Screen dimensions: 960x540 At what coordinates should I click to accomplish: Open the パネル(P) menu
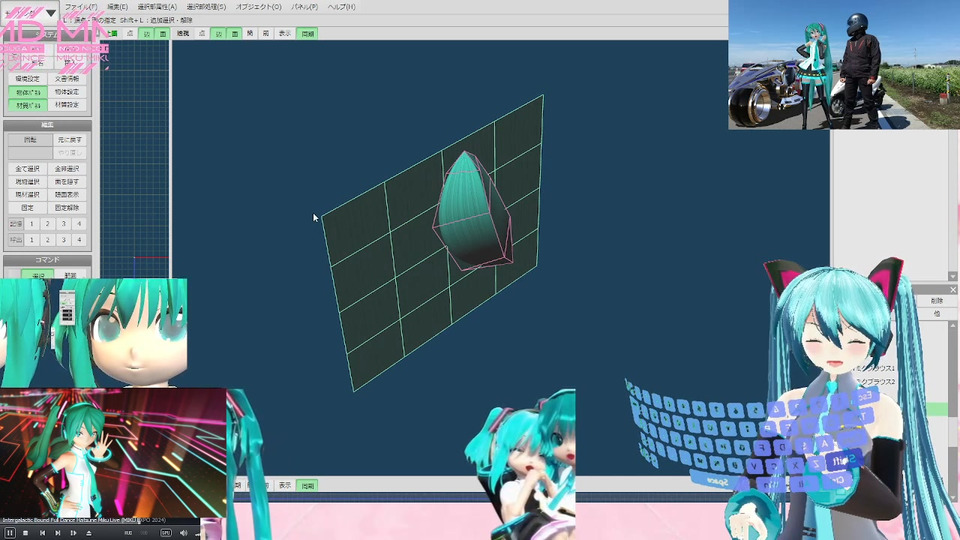pos(304,7)
